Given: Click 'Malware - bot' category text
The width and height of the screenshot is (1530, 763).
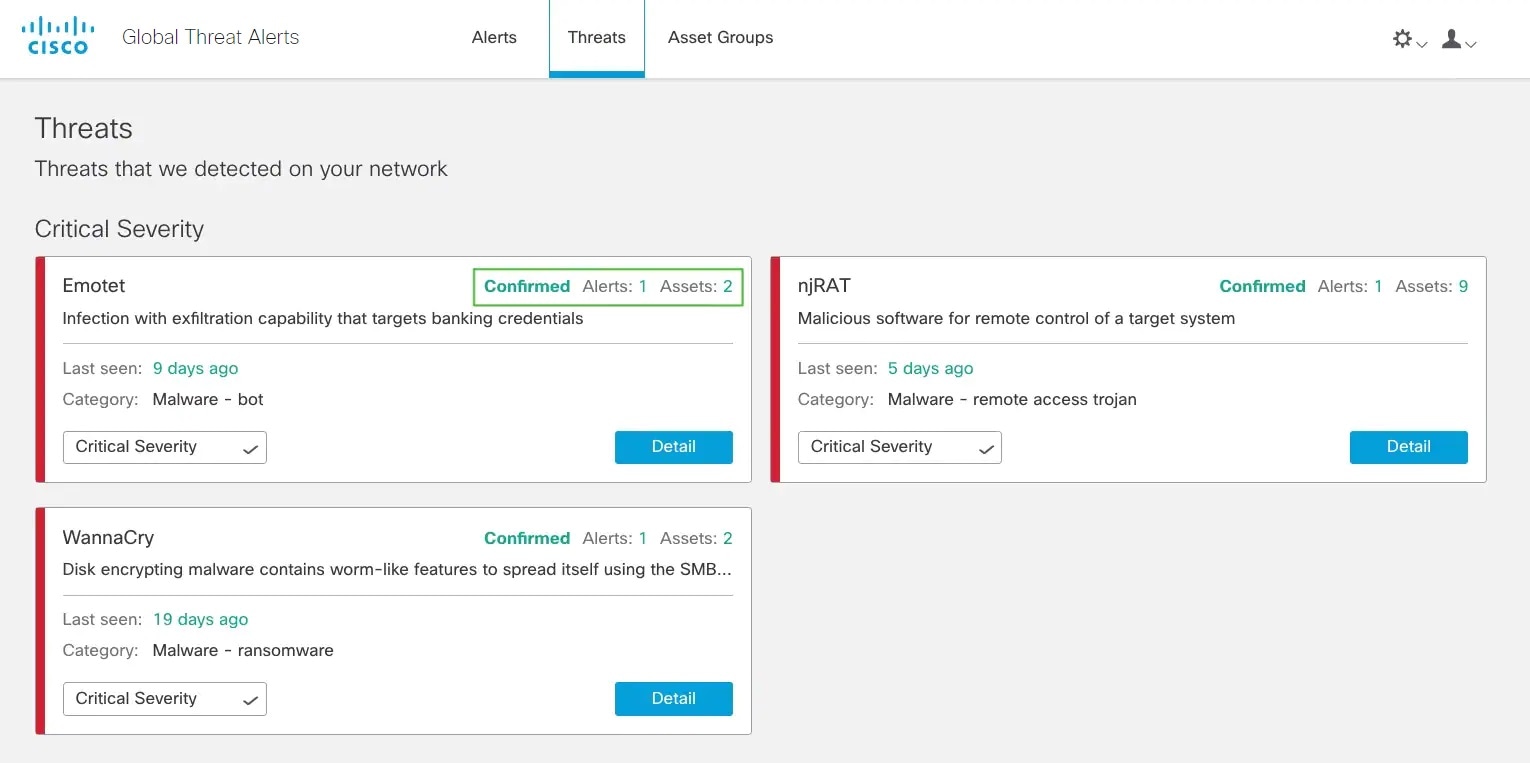Looking at the screenshot, I should tap(208, 399).
